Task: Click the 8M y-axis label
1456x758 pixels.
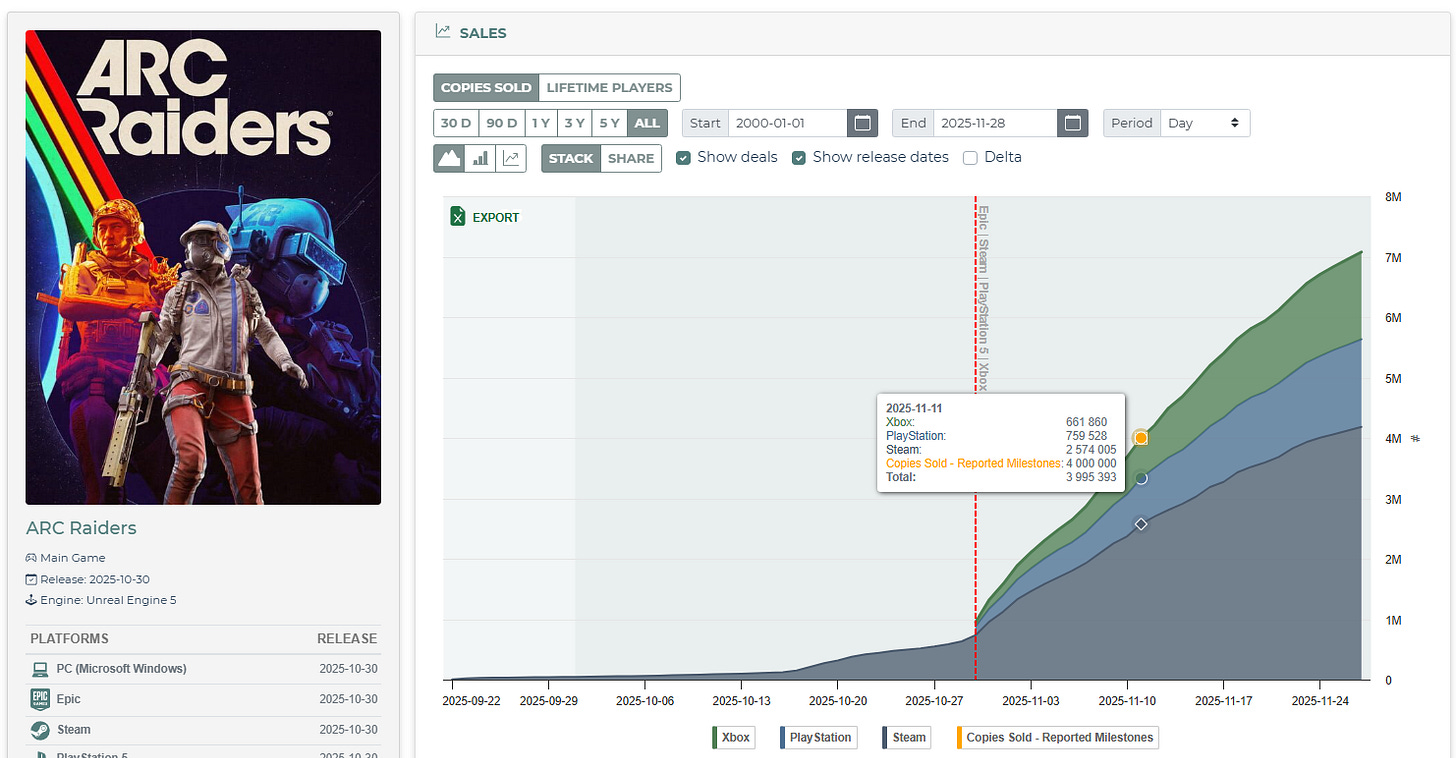Action: [1393, 197]
